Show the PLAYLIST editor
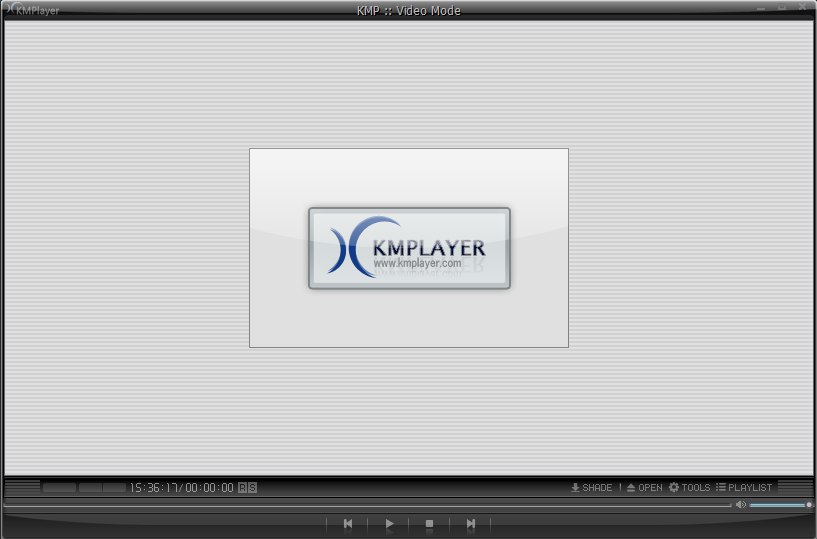This screenshot has width=817, height=539. pos(744,487)
